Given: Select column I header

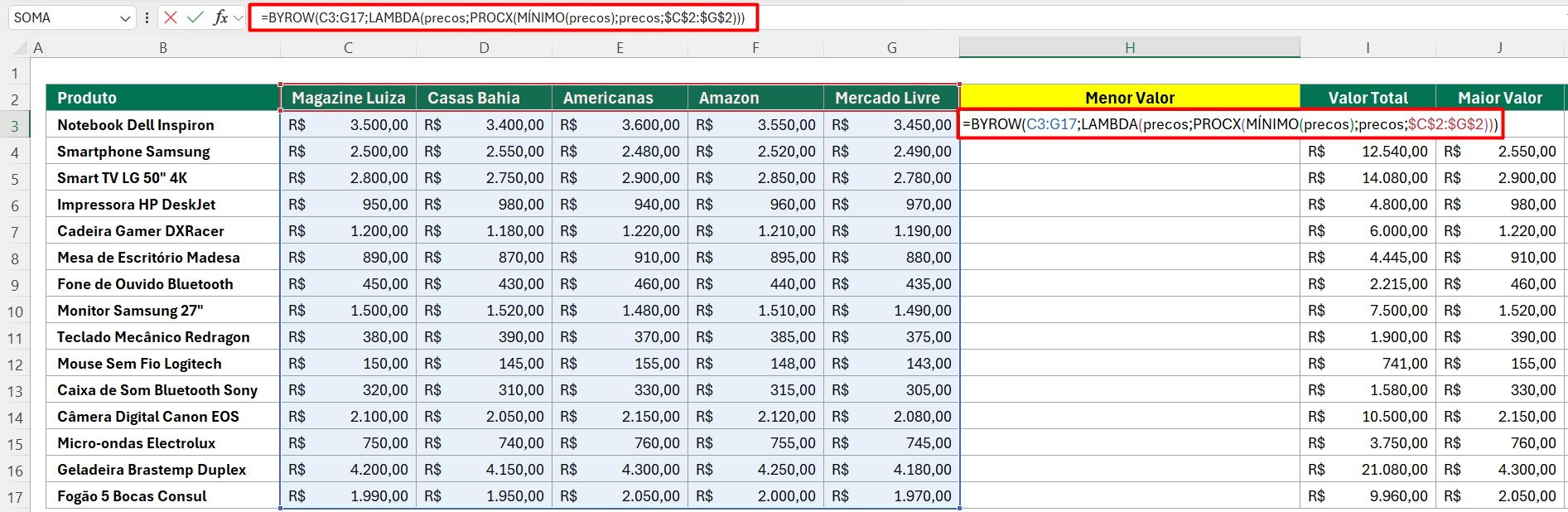Looking at the screenshot, I should point(1368,48).
